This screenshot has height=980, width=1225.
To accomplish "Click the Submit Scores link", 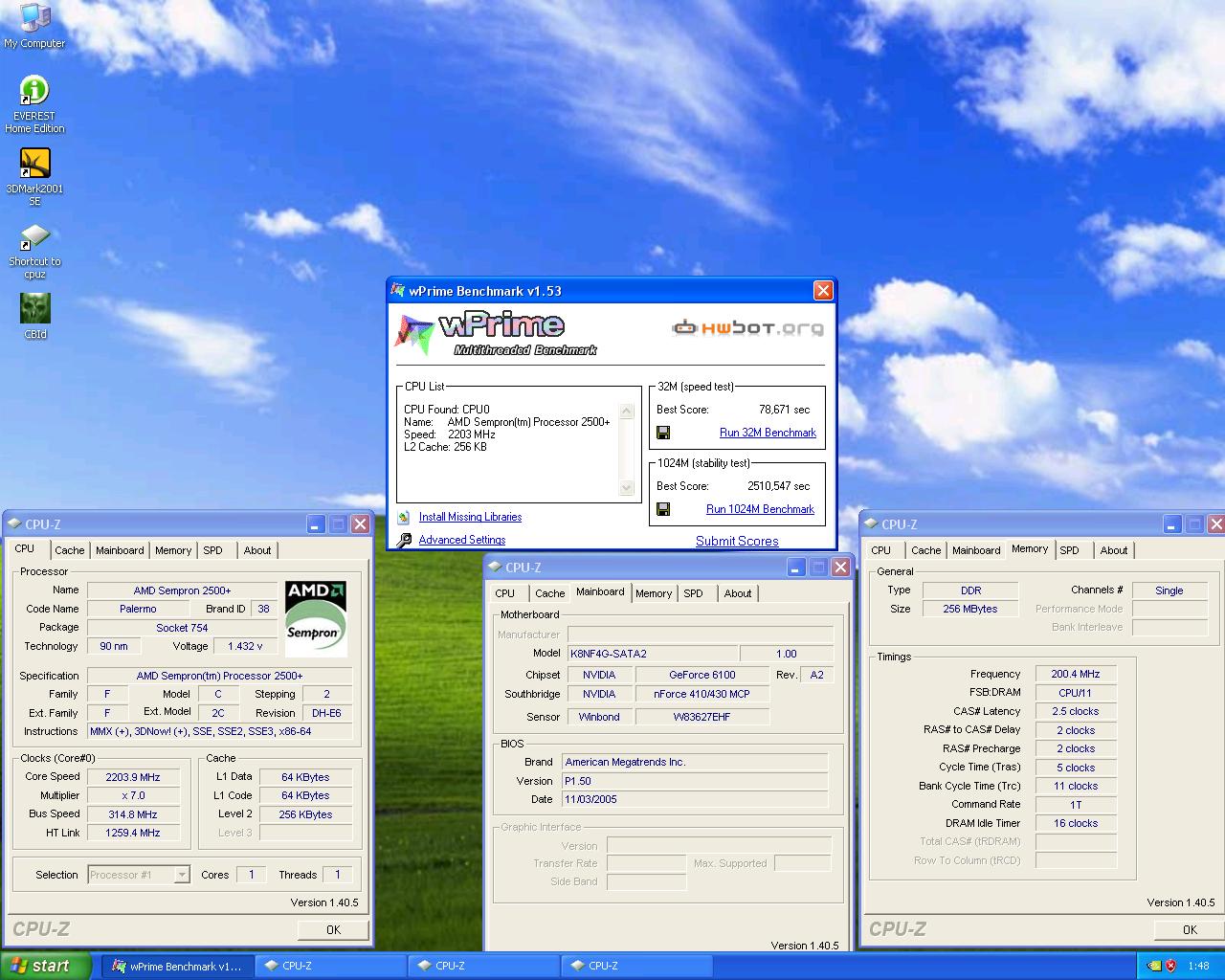I will click(737, 541).
